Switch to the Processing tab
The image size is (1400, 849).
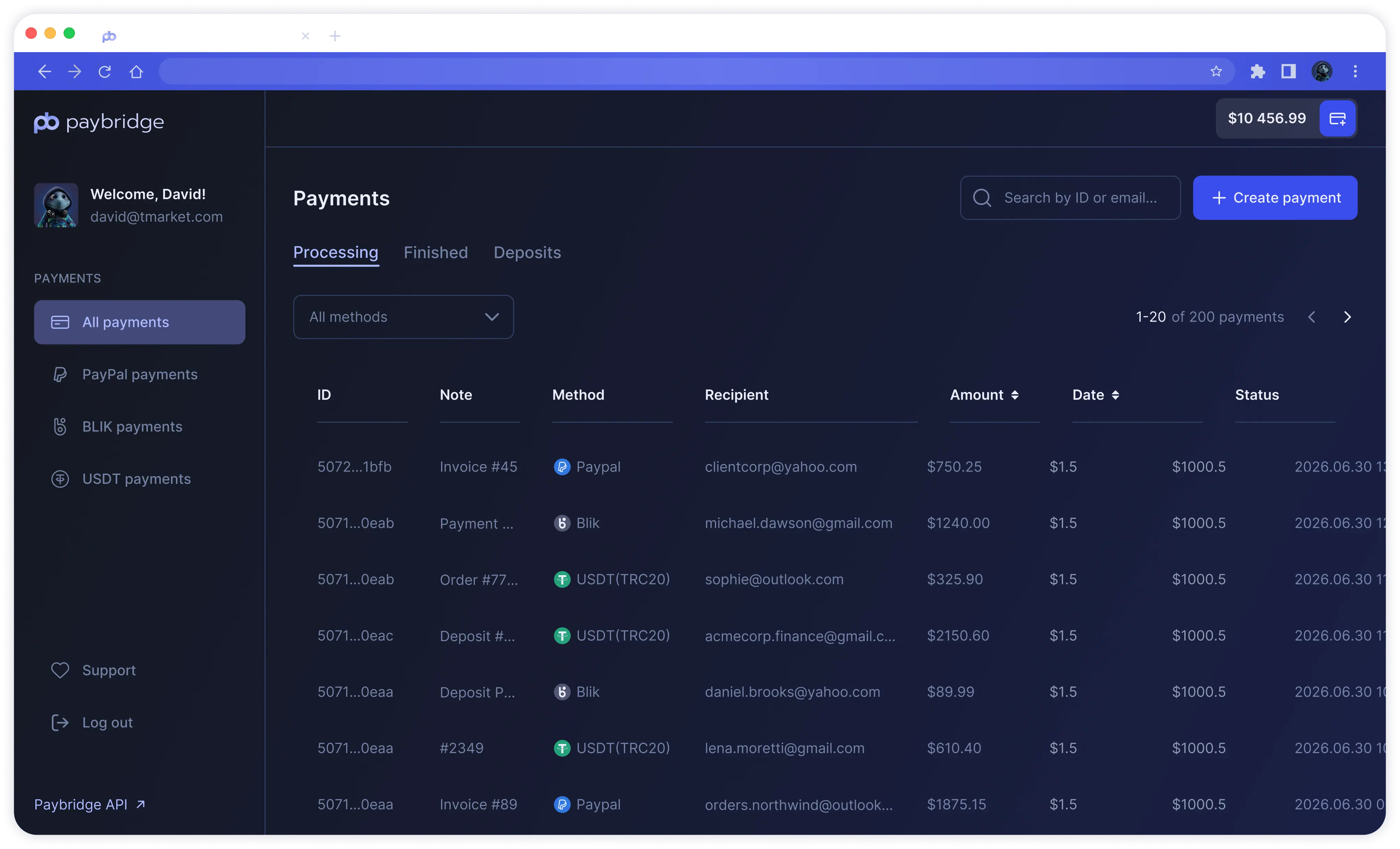click(336, 253)
